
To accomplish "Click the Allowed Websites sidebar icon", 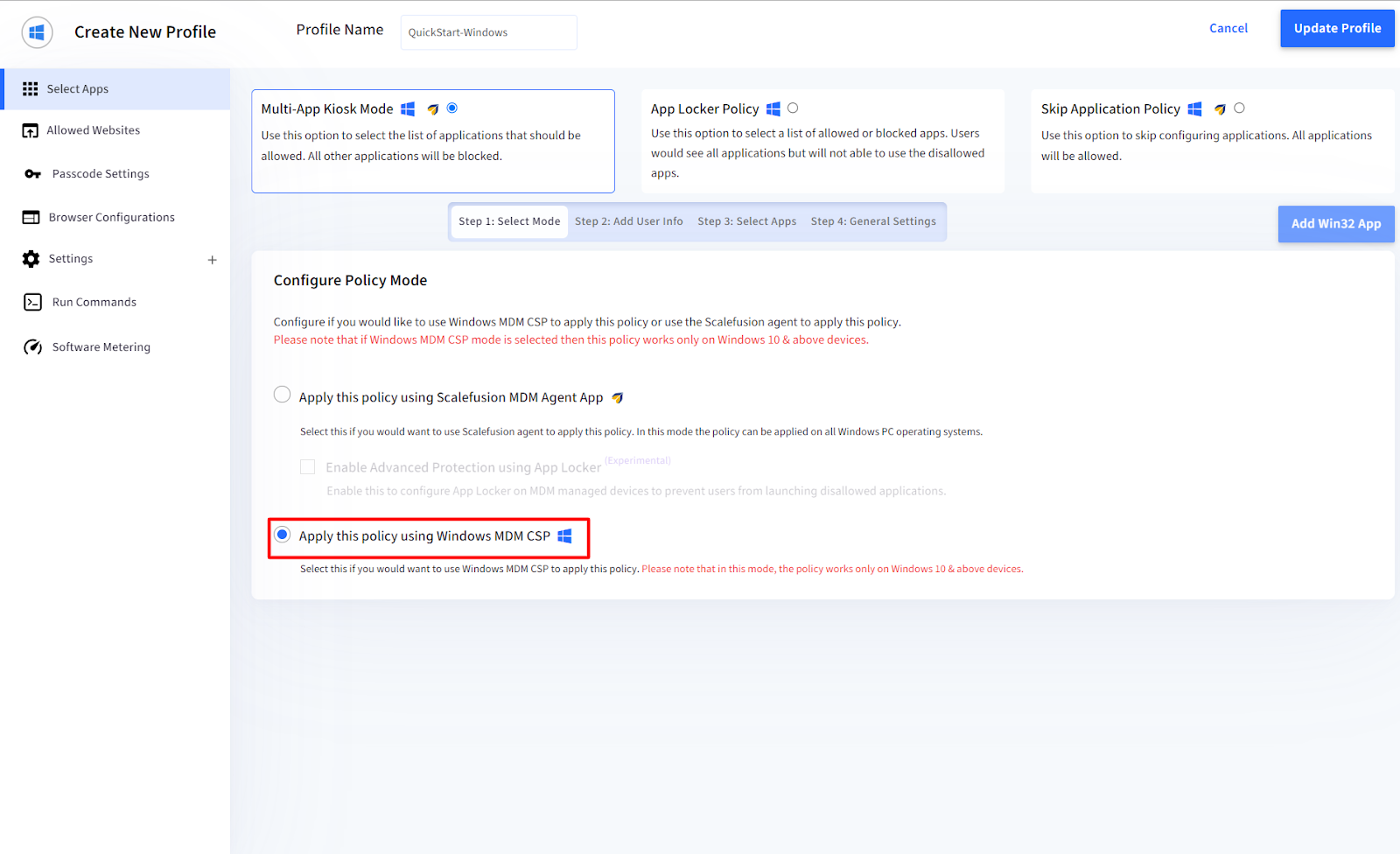I will click(31, 130).
